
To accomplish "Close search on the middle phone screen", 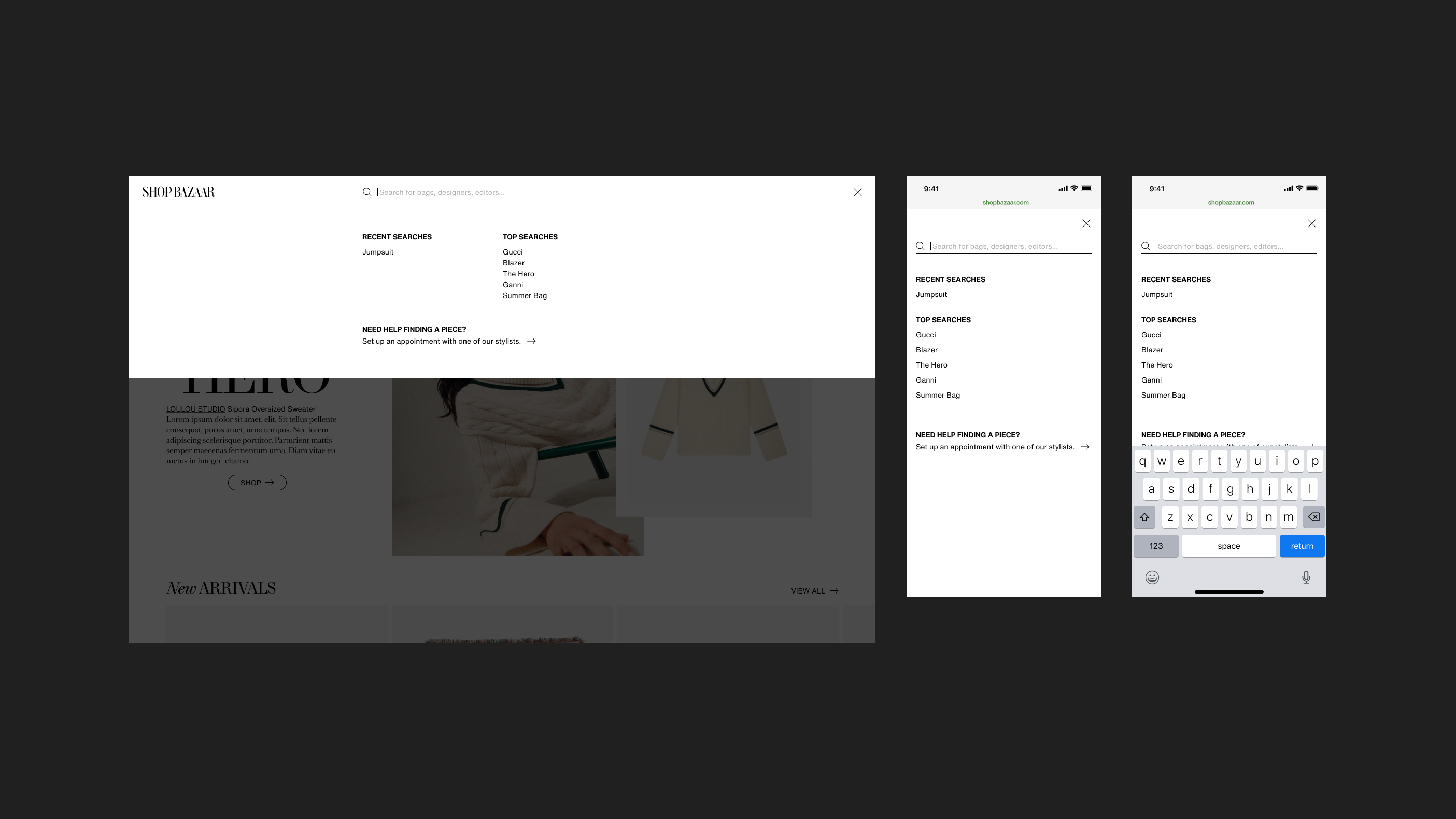I will 1086,223.
